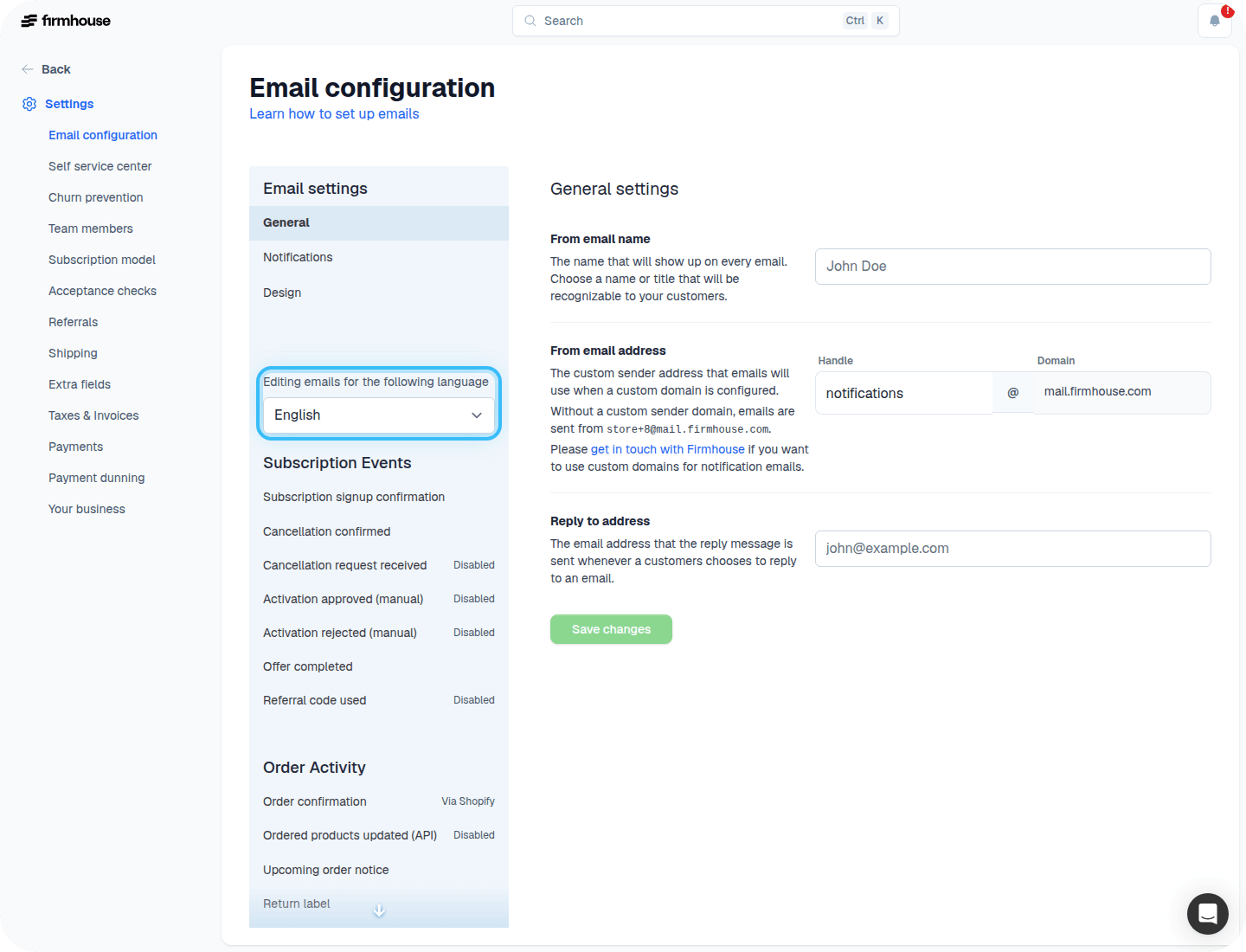Image resolution: width=1246 pixels, height=952 pixels.
Task: Open the General email settings tab
Action: coord(379,222)
